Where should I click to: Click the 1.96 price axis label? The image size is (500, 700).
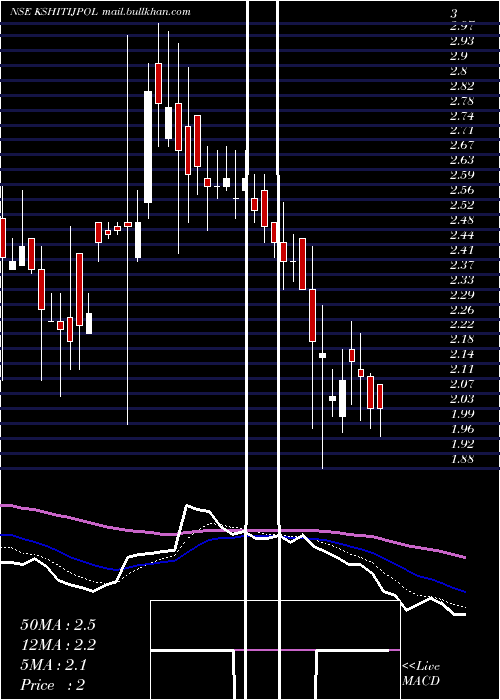(x=462, y=429)
